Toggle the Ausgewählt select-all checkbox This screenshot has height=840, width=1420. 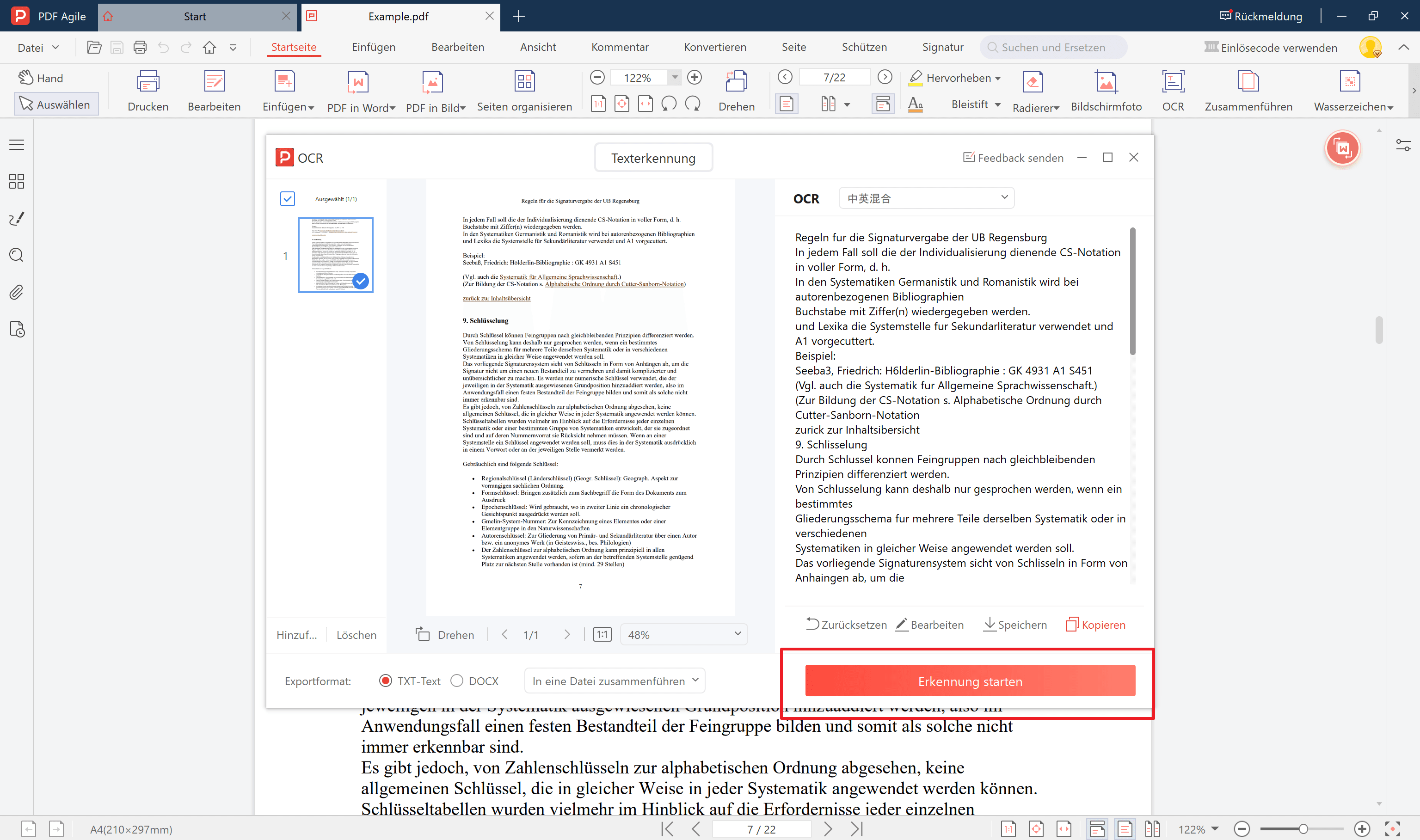click(288, 199)
